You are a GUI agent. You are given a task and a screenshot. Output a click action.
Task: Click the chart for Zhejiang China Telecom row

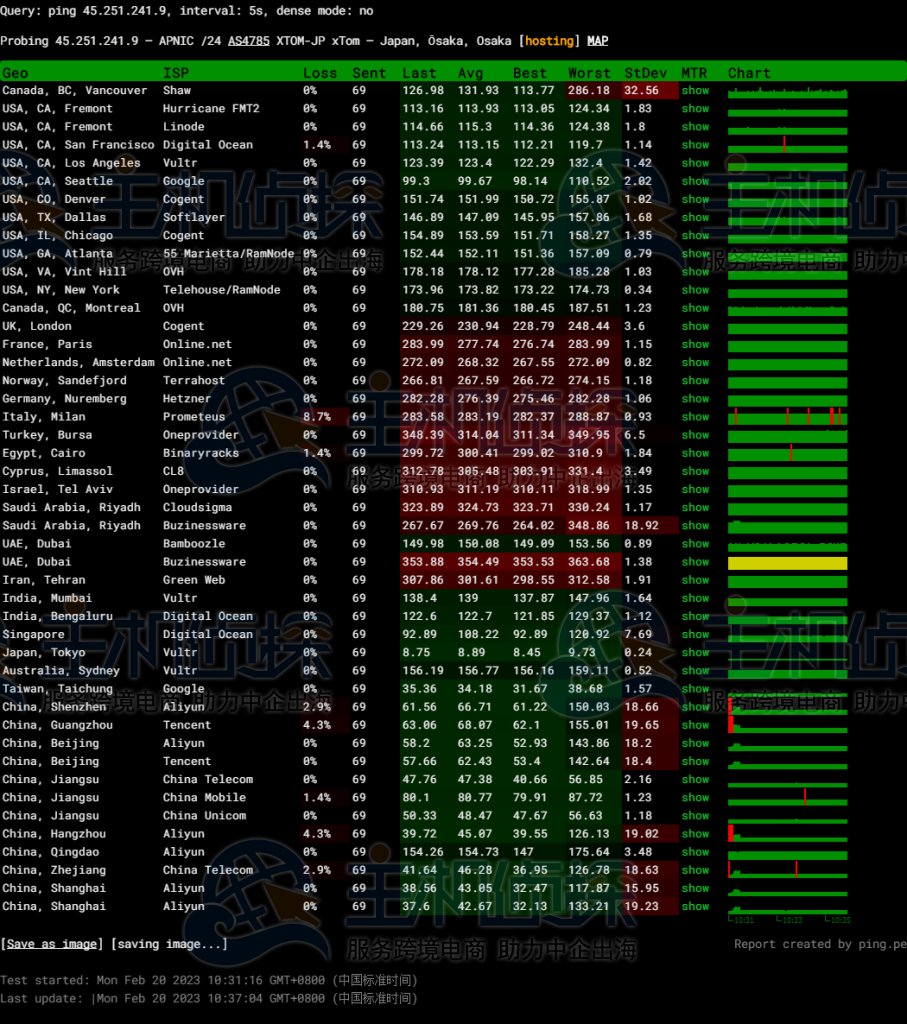tap(787, 870)
